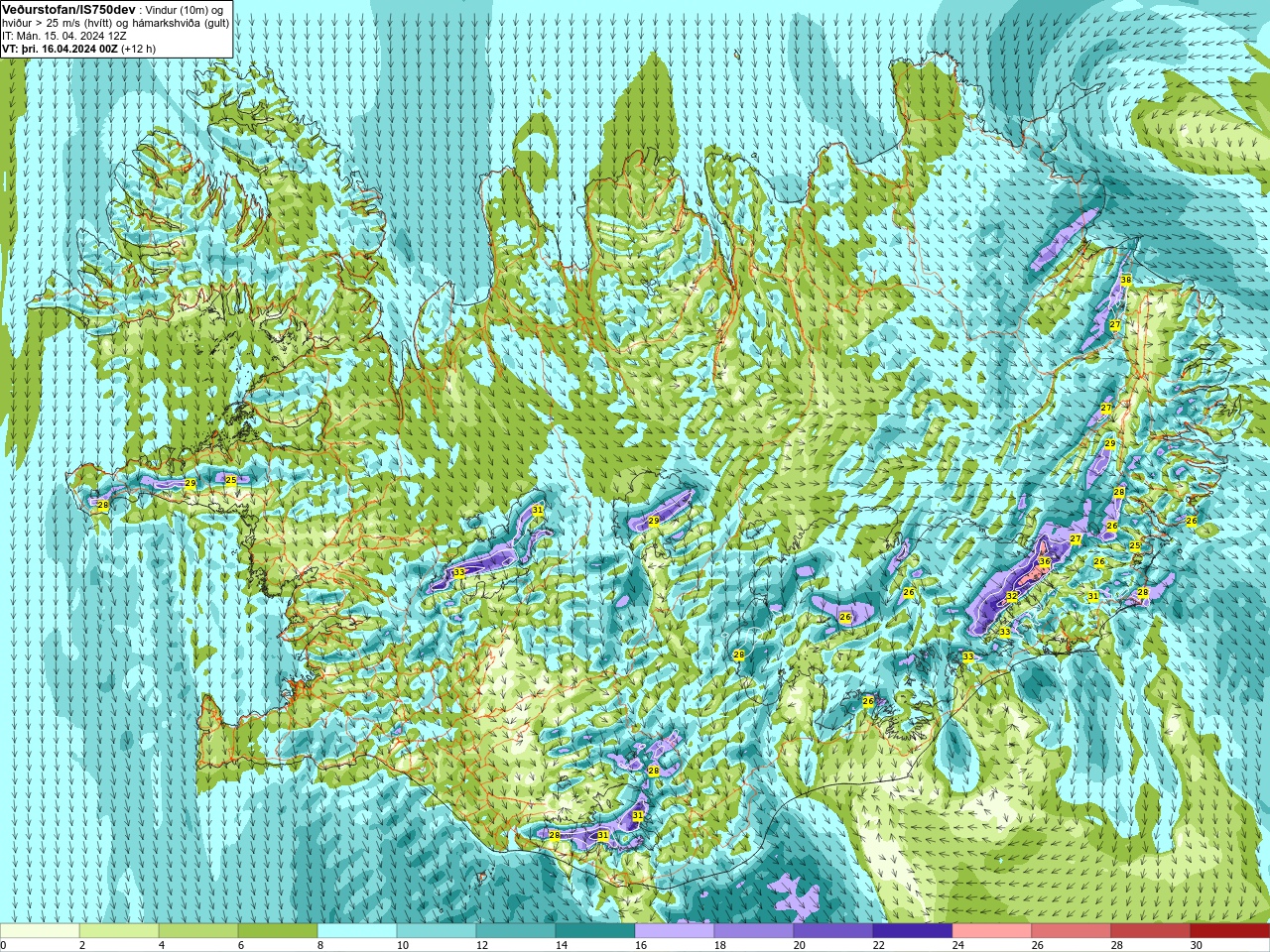This screenshot has height=952, width=1270.
Task: Click the yellow 36 m/s gust label
Action: click(1044, 561)
